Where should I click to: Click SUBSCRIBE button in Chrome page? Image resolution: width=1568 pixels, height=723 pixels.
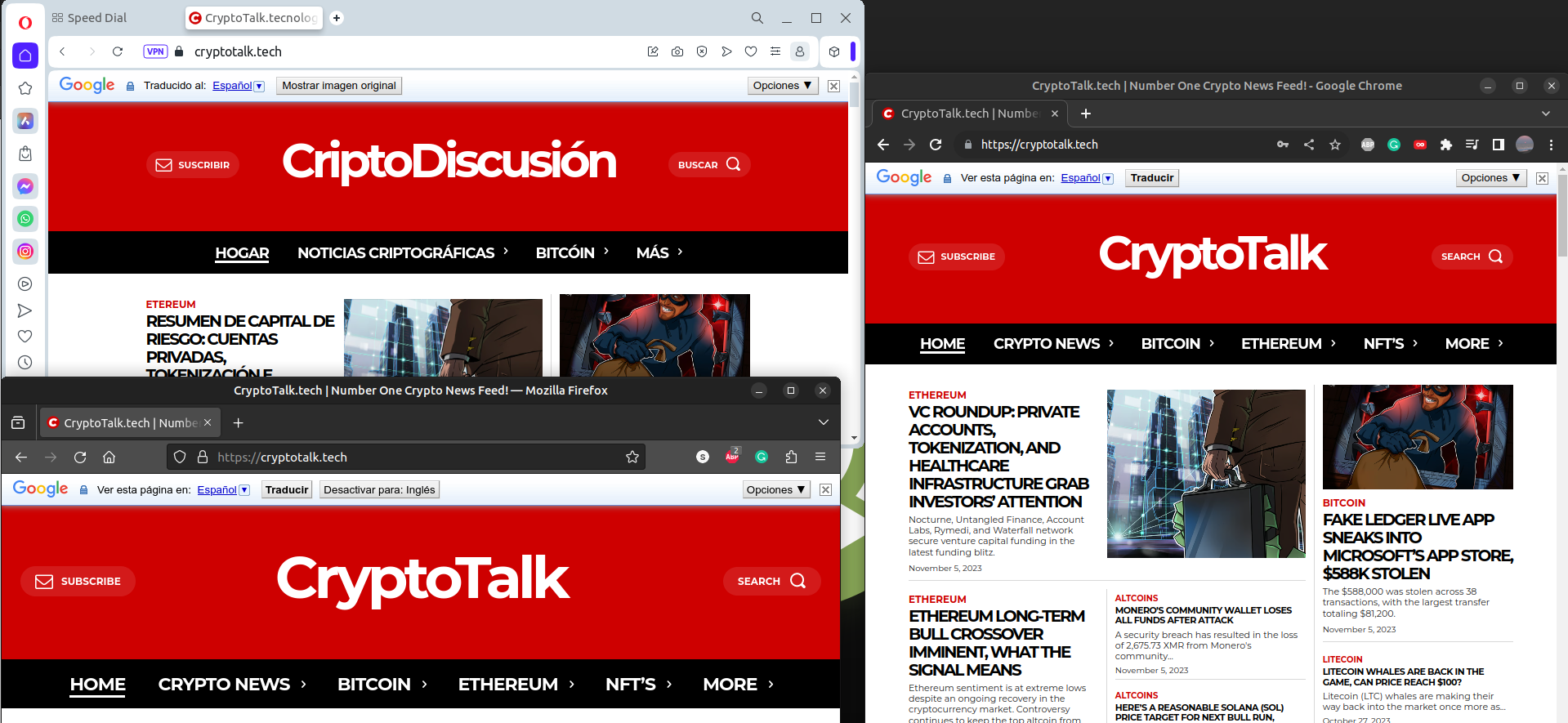coord(957,257)
